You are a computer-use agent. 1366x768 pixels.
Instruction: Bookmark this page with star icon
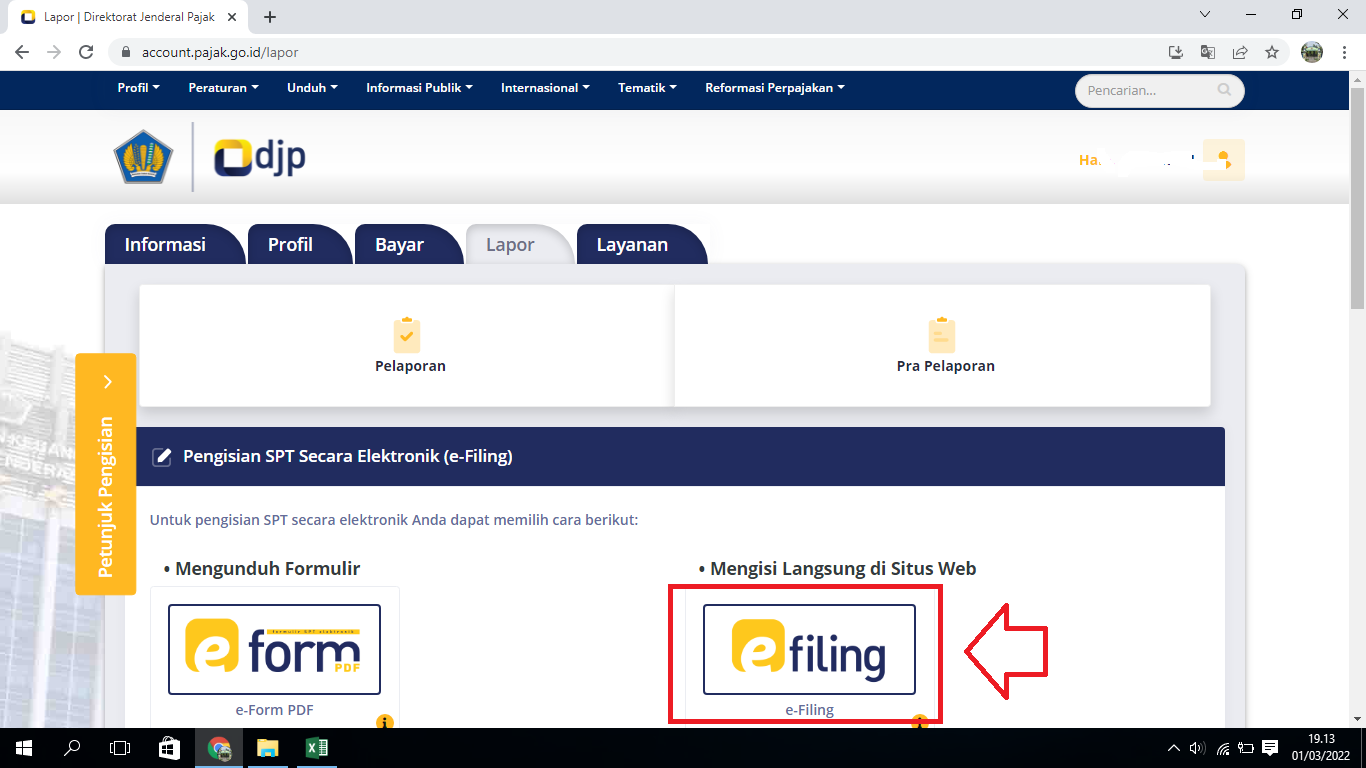(1272, 52)
